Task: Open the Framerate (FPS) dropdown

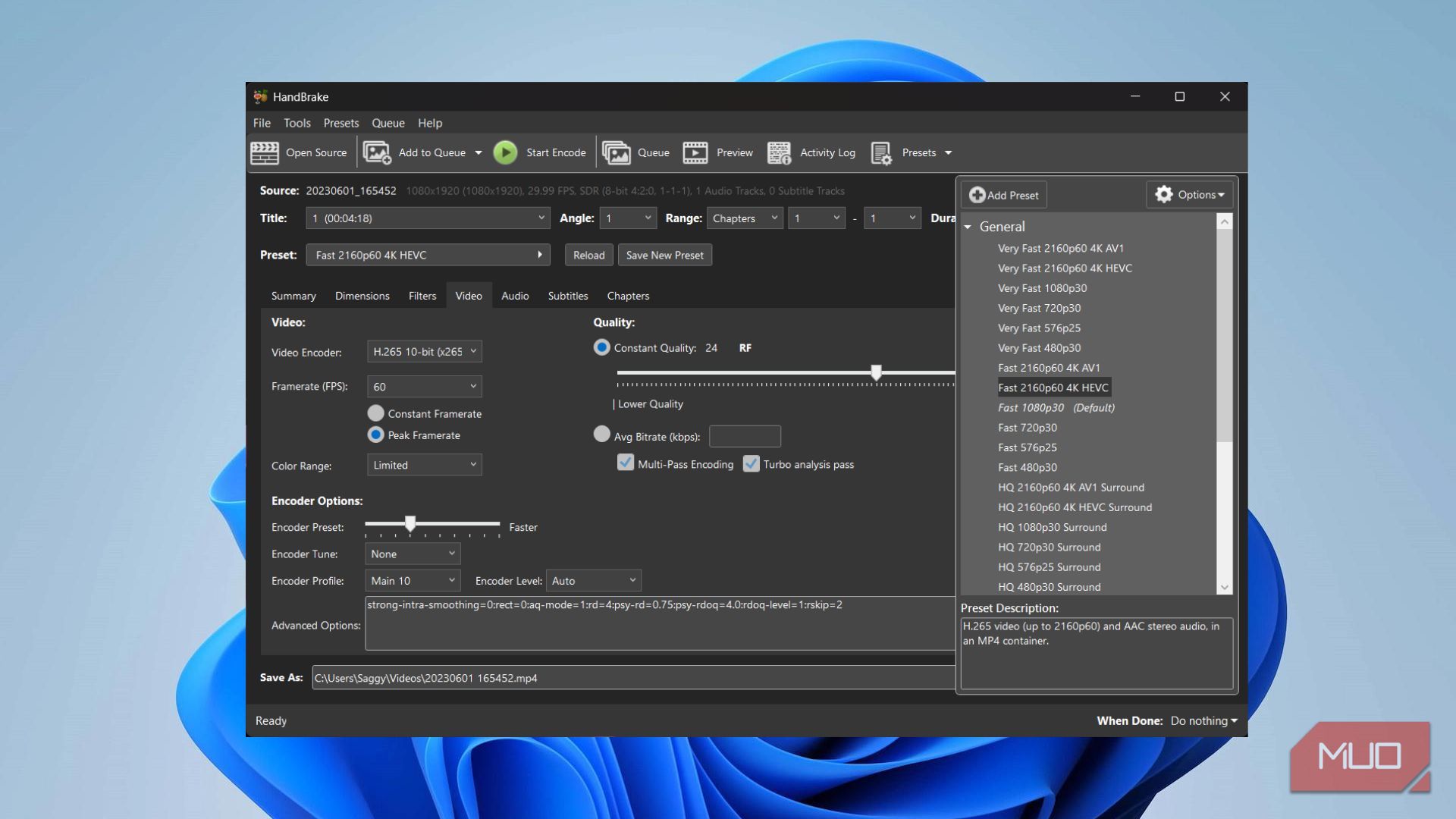Action: [425, 386]
